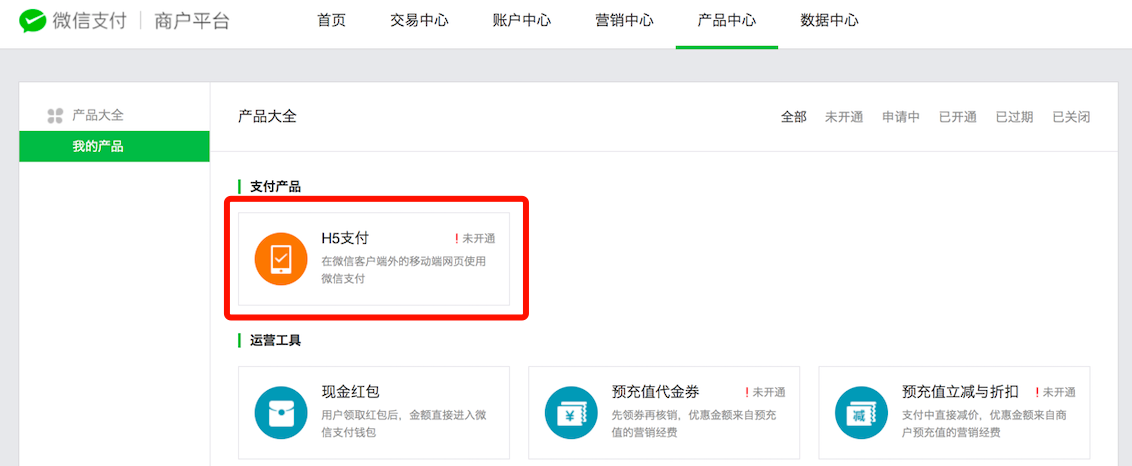Select the 产品中心 tab
Screen dimensions: 1132x466
pyautogui.click(x=727, y=20)
